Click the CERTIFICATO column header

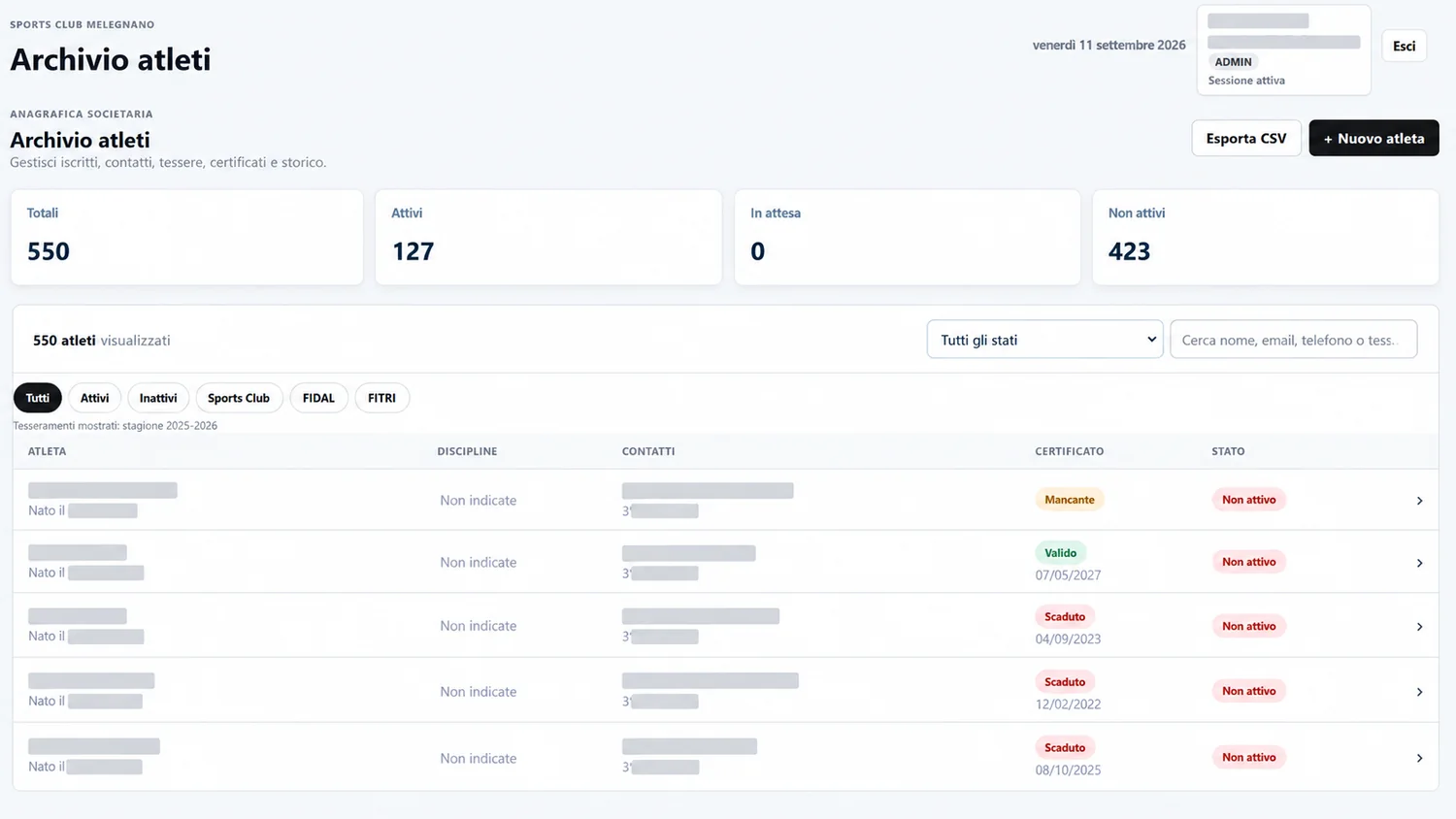1070,451
